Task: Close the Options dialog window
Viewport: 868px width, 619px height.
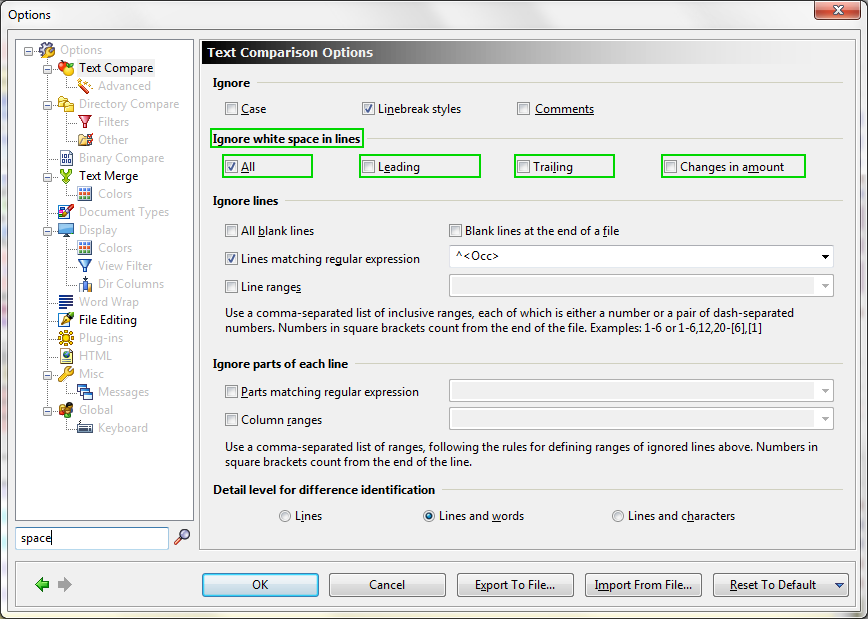Action: point(838,10)
